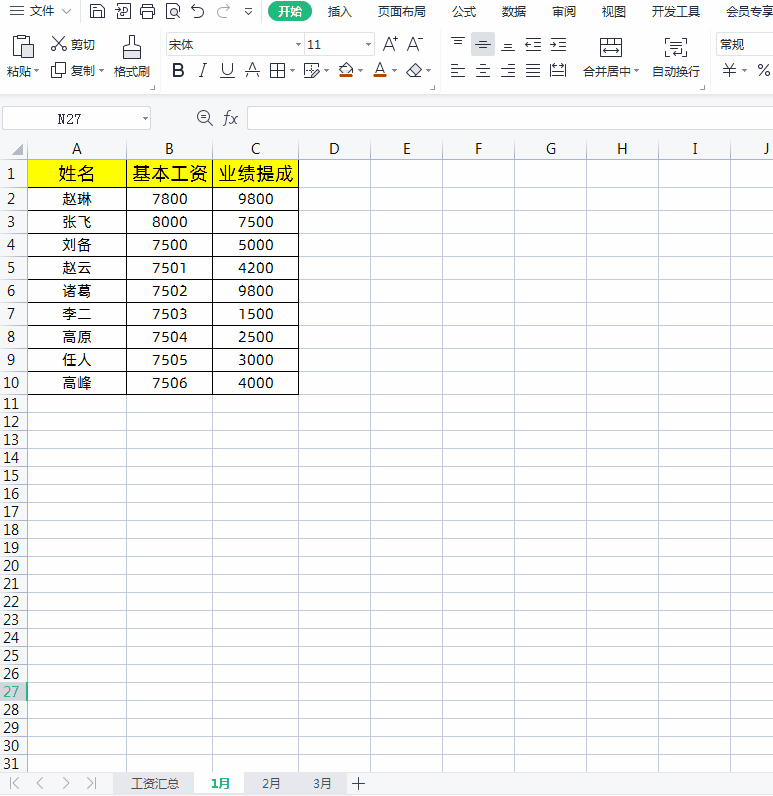Decrease indent icon
773x796 pixels.
coord(533,45)
